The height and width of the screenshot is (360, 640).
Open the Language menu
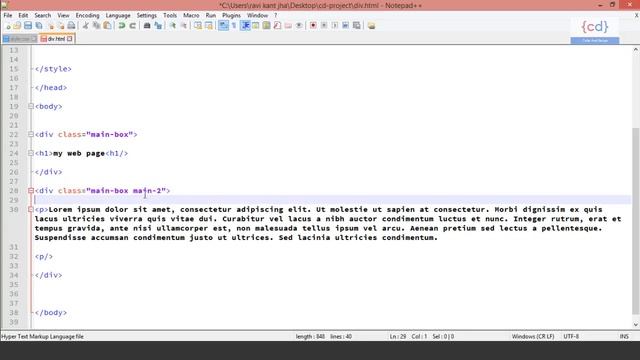tap(118, 15)
